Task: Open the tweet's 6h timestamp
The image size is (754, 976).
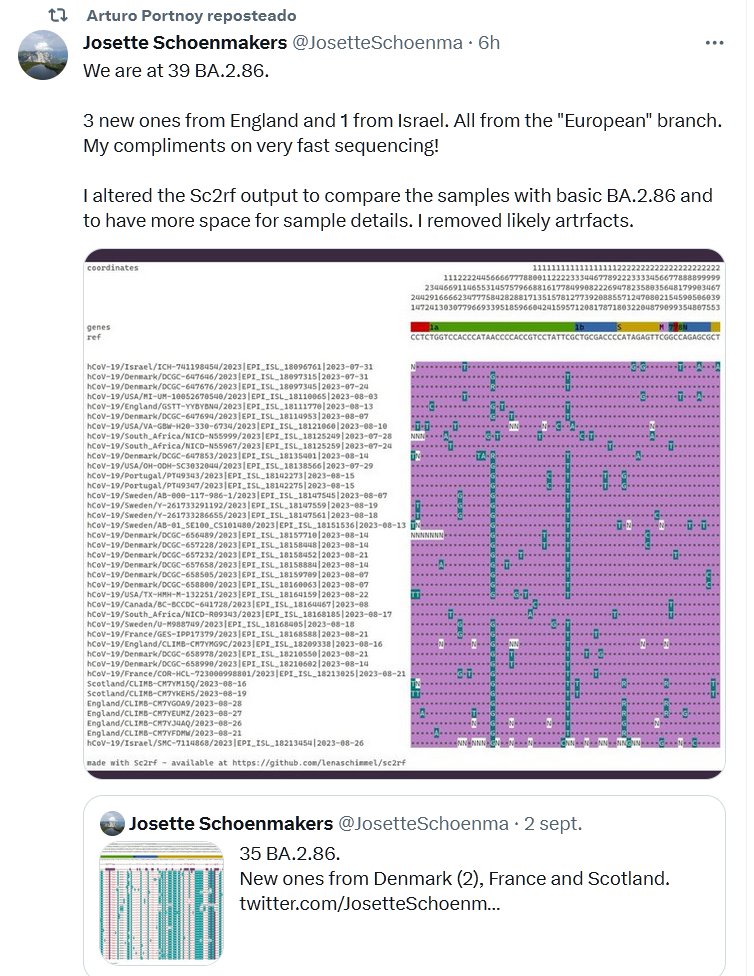Action: (489, 42)
